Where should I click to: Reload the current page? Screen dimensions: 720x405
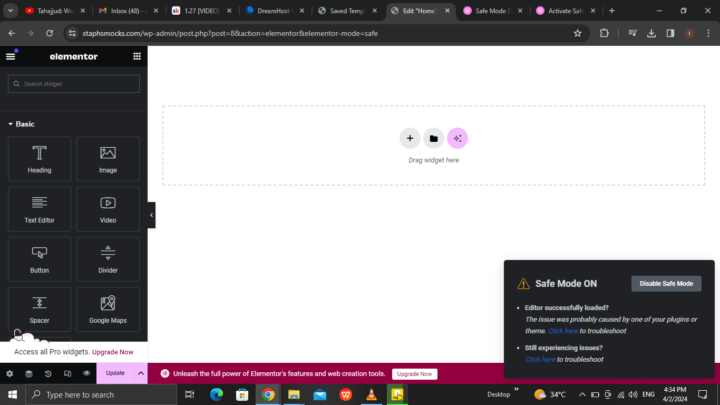tap(50, 33)
